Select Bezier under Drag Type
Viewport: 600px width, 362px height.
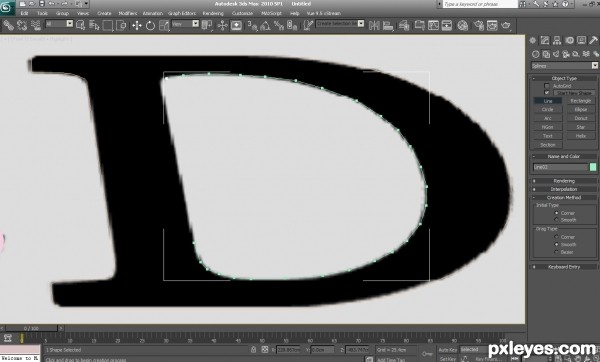(x=556, y=252)
